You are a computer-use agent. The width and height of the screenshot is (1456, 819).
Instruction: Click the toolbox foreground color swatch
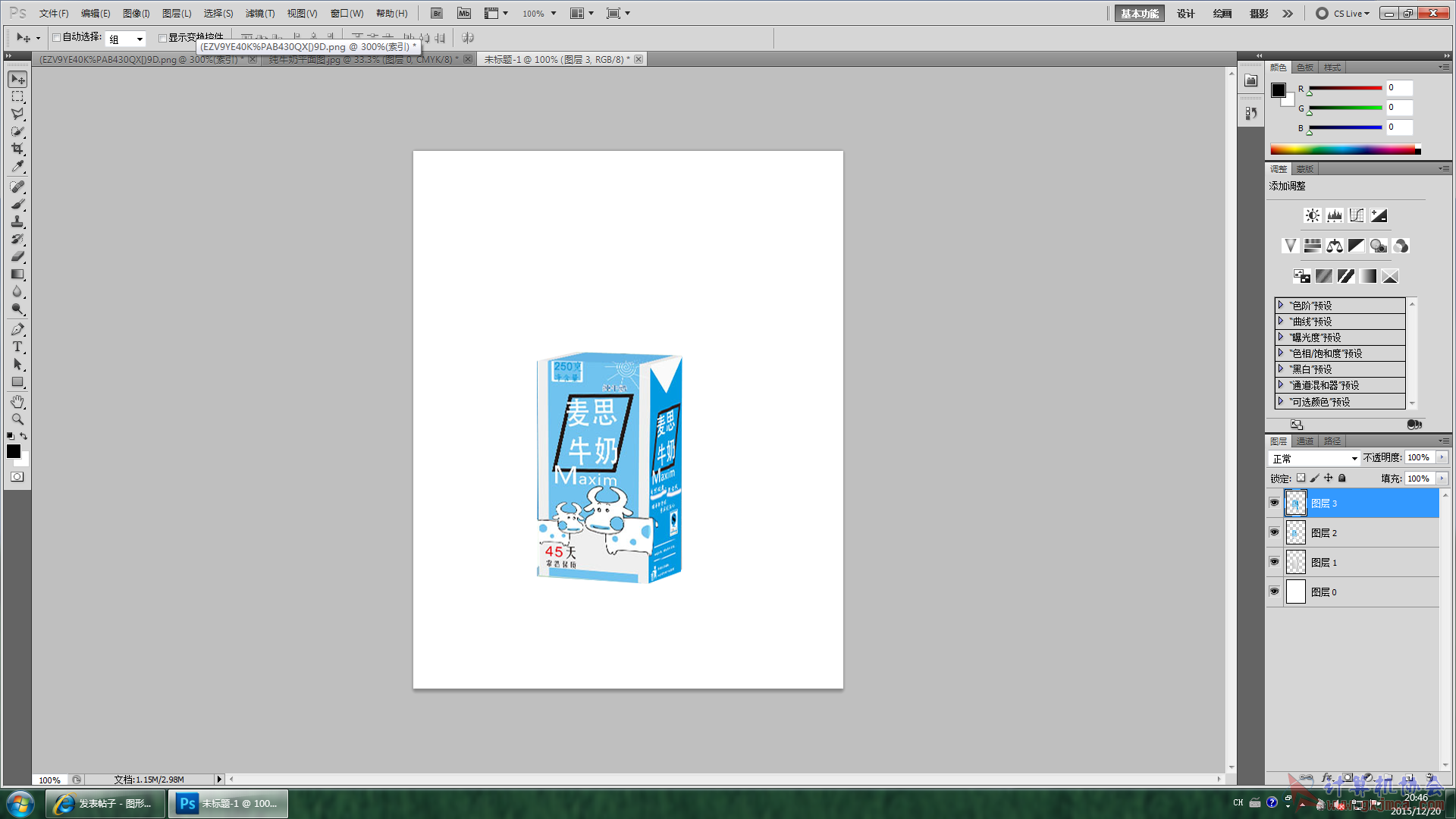(x=14, y=451)
